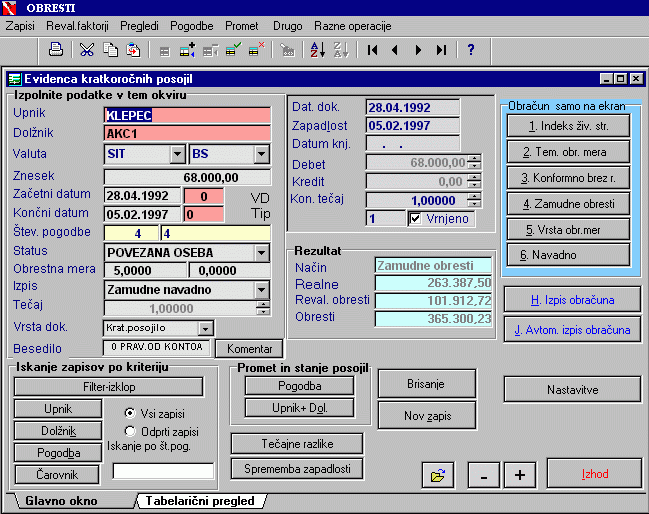649x514 pixels.
Task: Click the Nastavitve button
Action: tap(572, 389)
